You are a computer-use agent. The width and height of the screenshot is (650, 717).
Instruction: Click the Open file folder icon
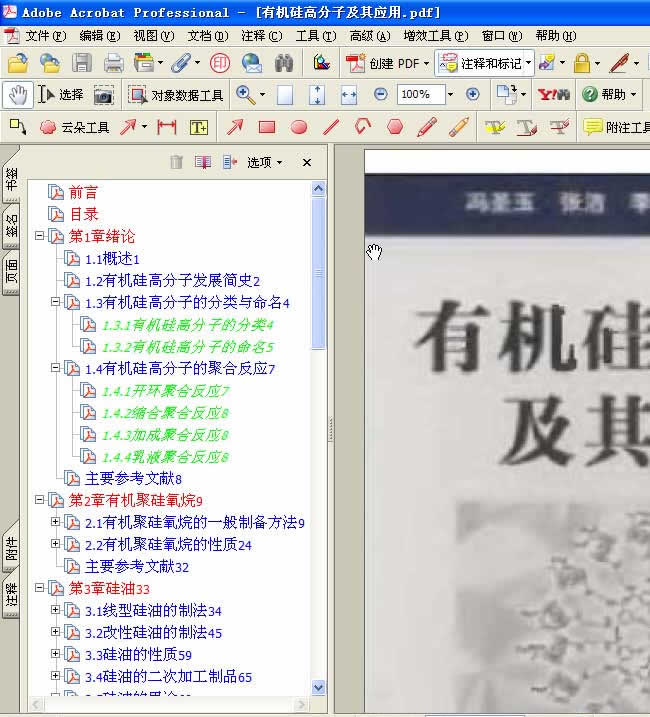17,63
